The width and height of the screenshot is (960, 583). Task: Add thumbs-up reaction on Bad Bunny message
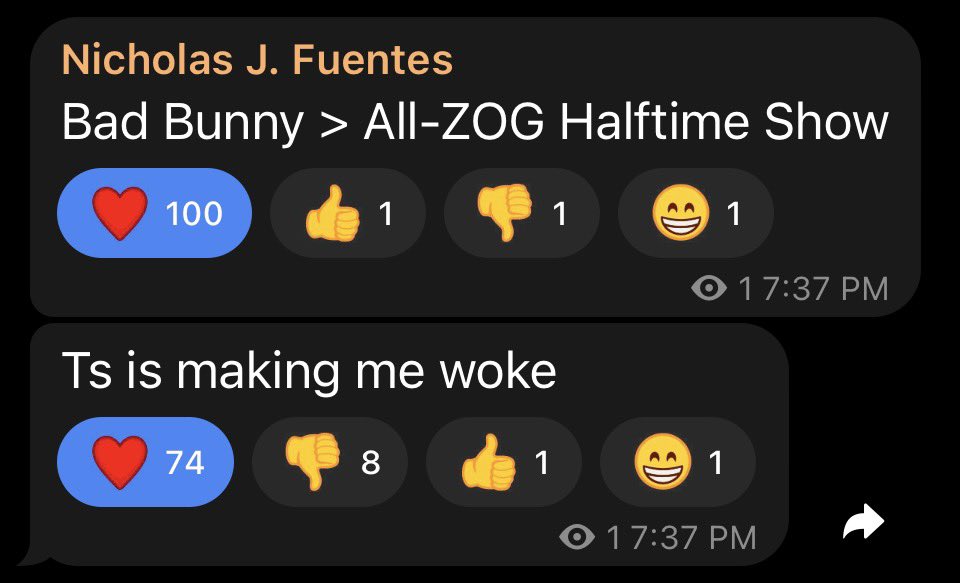click(x=348, y=213)
